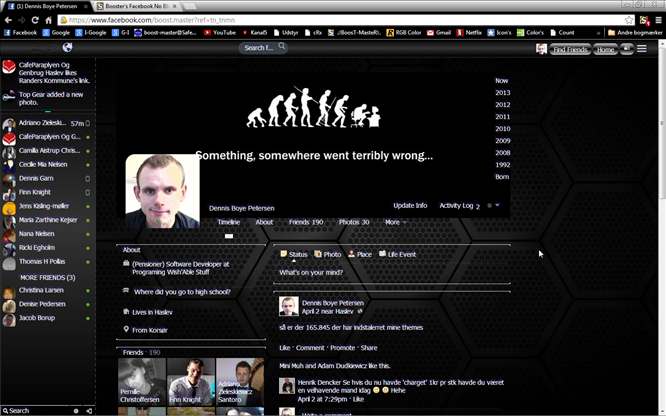Screen dimensions: 666x416
Task: Open the dropdown arrow beside Activity Log
Action: click(497, 205)
